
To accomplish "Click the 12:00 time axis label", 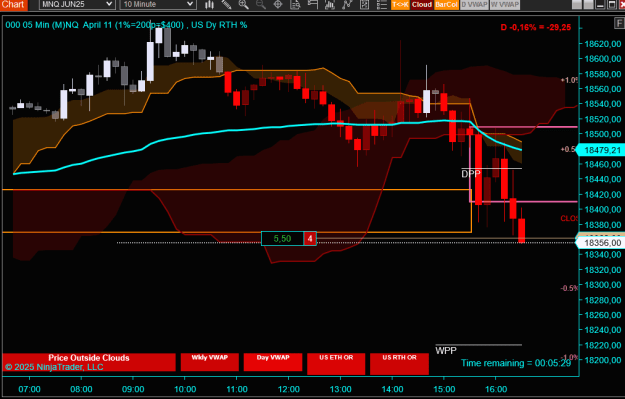I will tap(289, 389).
